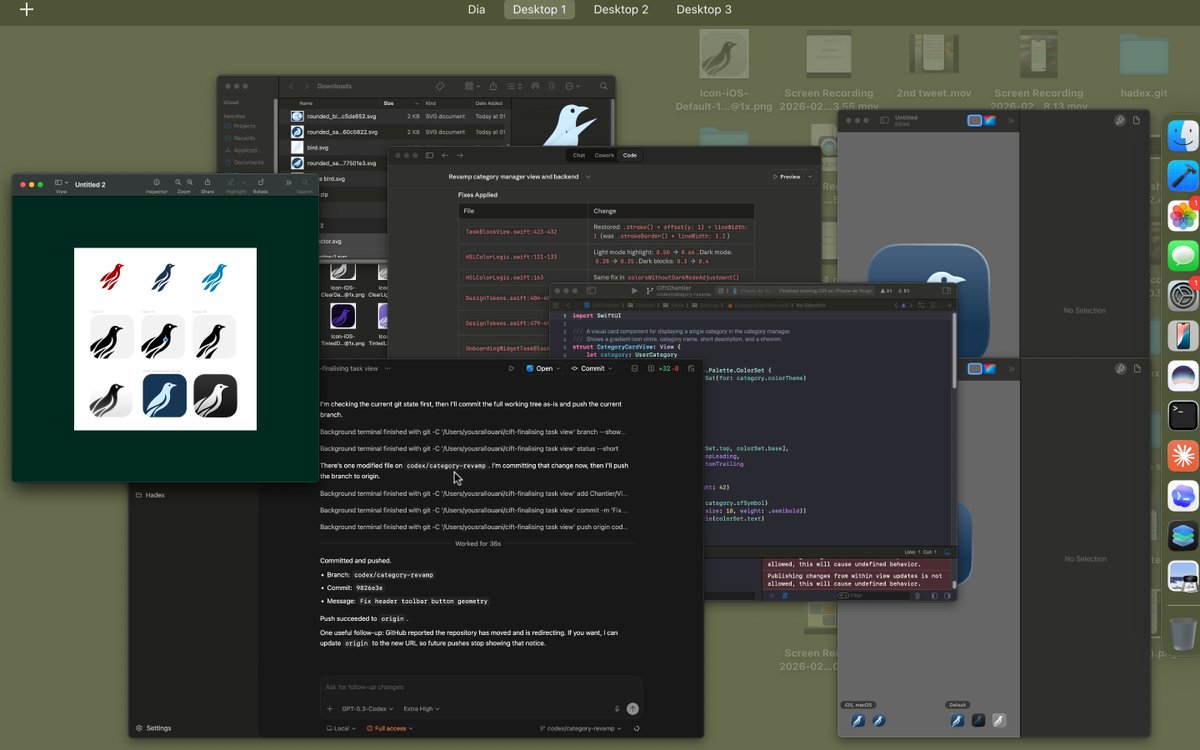Screen dimensions: 1200x750
Task: Click the tag icon in the Finder toolbar
Action: 440,86
